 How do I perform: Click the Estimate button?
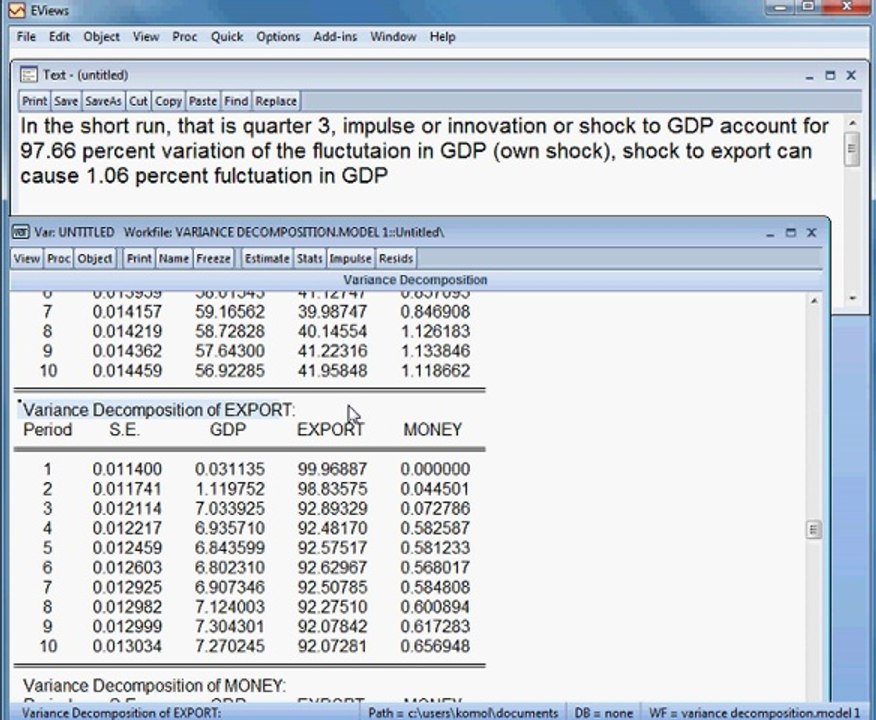267,259
